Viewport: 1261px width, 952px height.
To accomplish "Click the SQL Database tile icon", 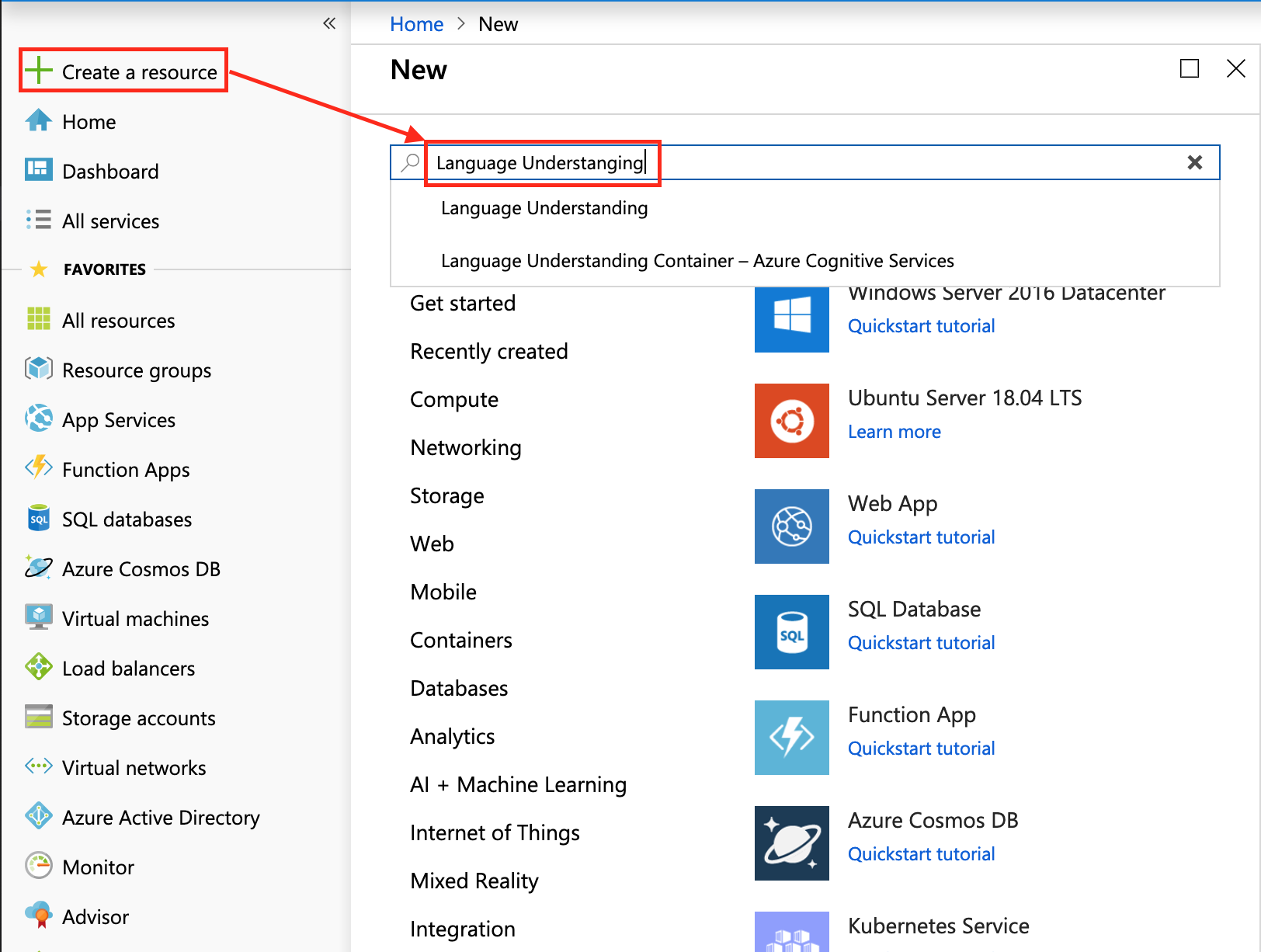I will 791,632.
